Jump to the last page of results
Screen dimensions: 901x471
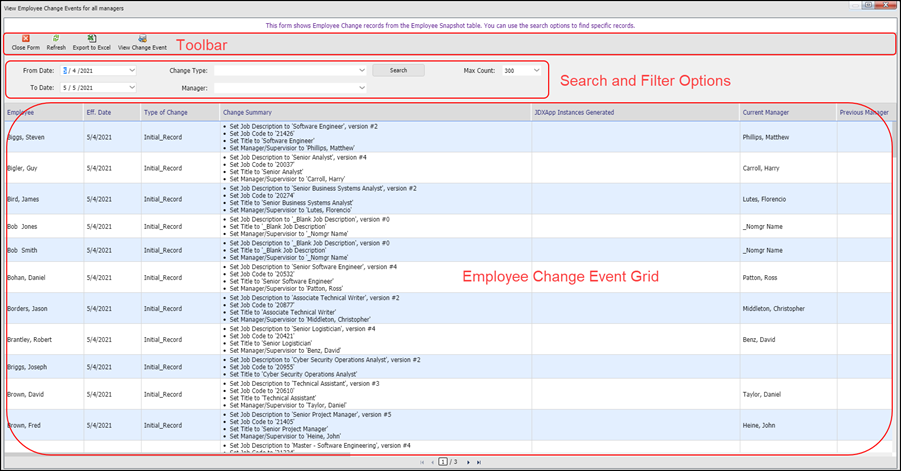(x=480, y=463)
